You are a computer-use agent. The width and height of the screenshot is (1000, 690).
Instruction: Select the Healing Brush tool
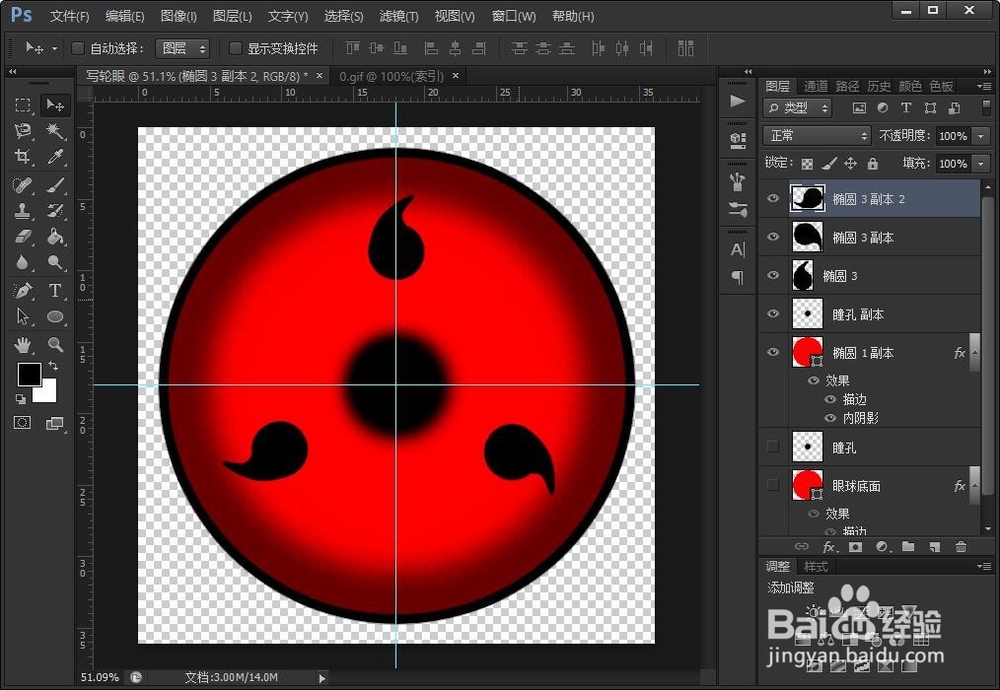click(23, 185)
